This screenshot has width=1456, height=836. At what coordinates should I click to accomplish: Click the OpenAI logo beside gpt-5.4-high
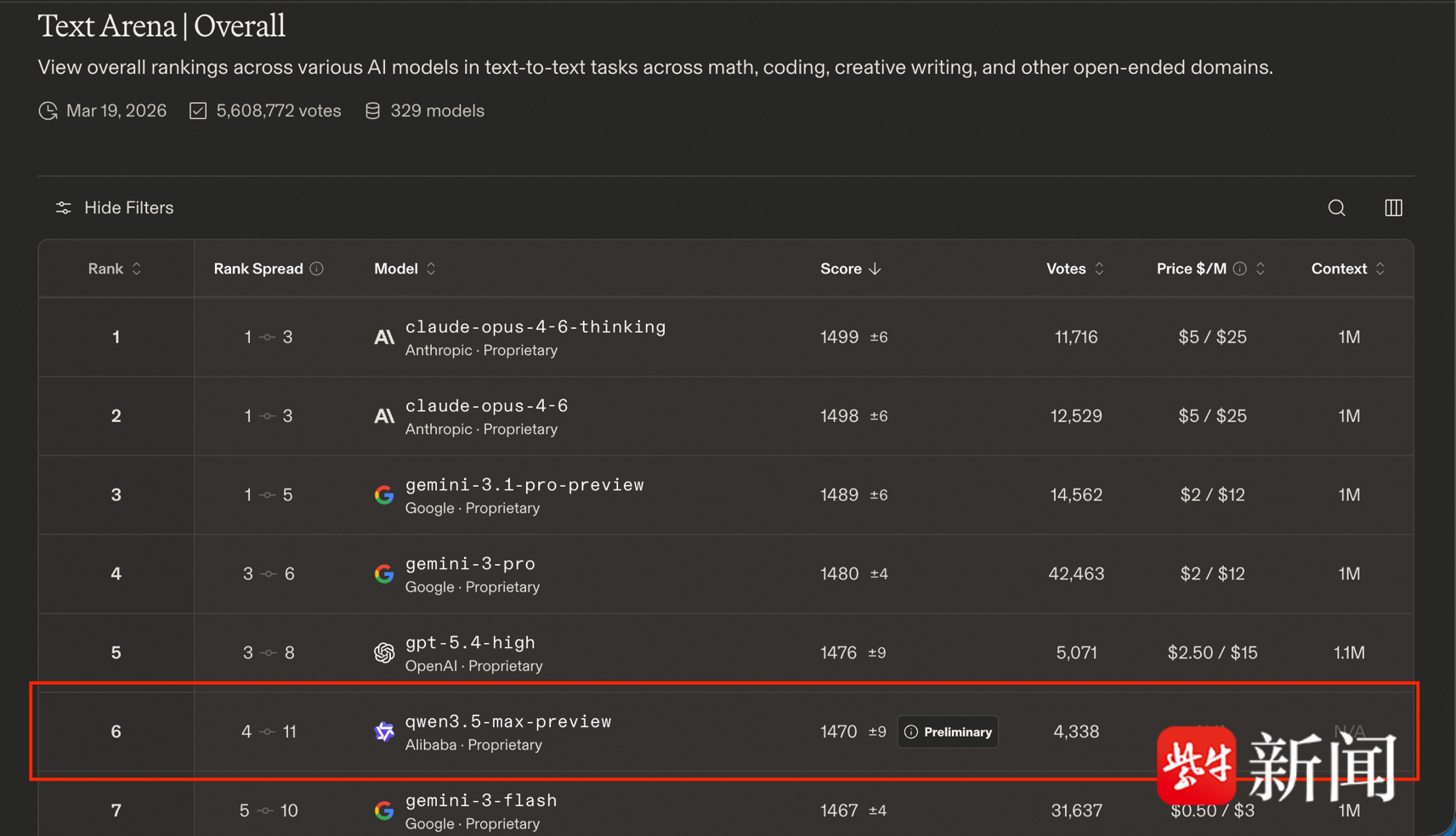(384, 652)
